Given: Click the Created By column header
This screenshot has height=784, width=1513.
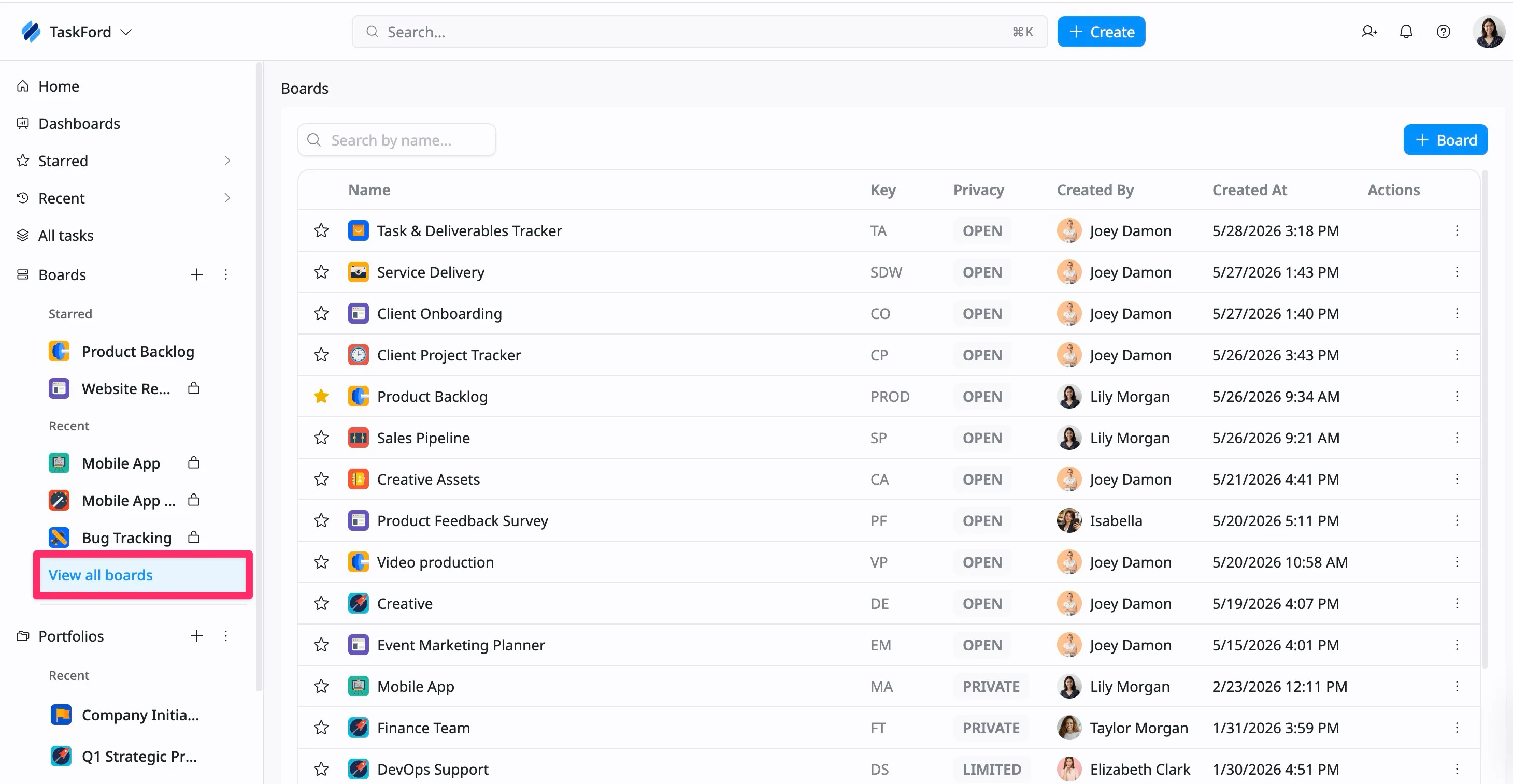Looking at the screenshot, I should click(x=1095, y=190).
